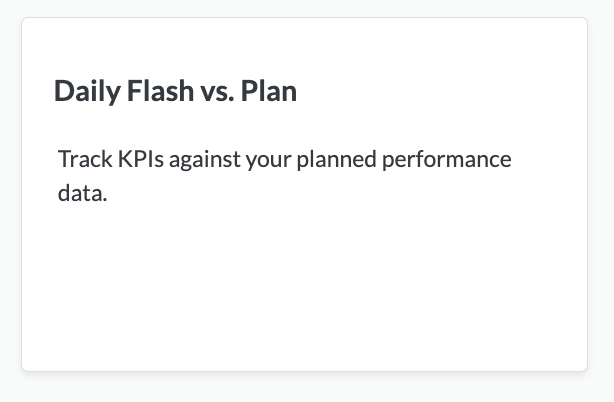
Task: Click "data." on the description's second line
Action: pos(82,193)
